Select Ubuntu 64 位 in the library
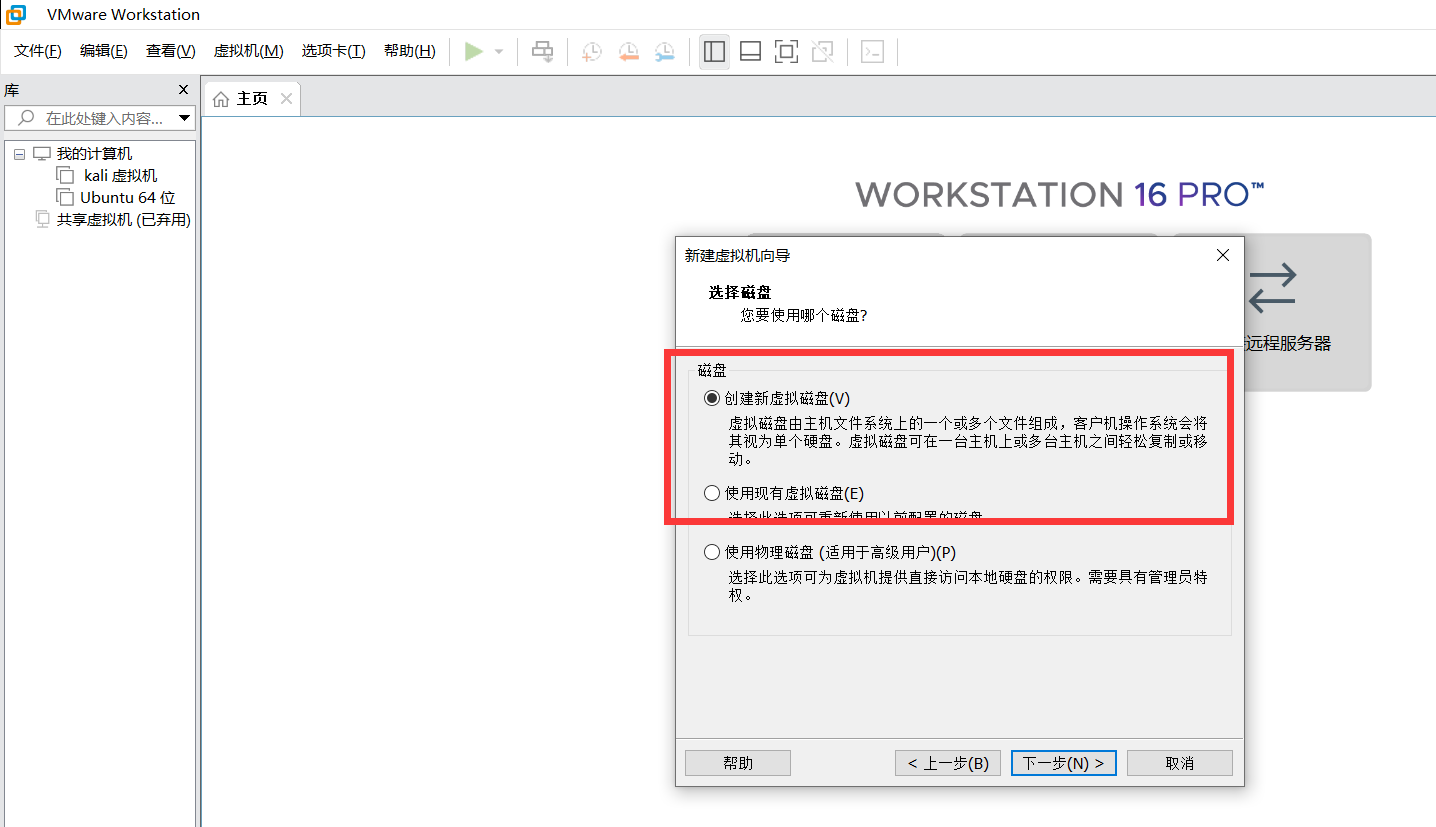1436x827 pixels. (x=128, y=198)
